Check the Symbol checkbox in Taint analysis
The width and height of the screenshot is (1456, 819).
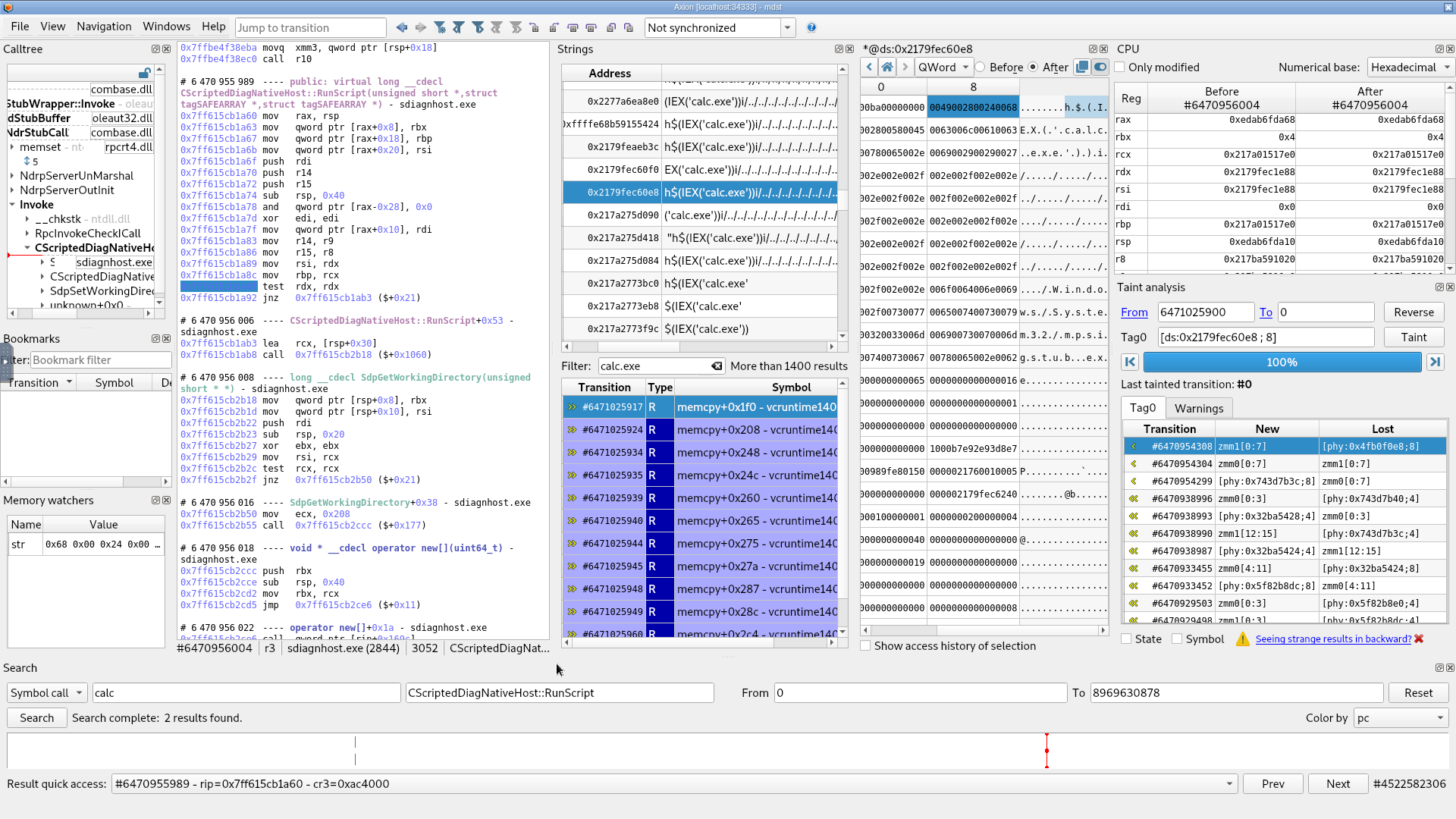(1177, 639)
